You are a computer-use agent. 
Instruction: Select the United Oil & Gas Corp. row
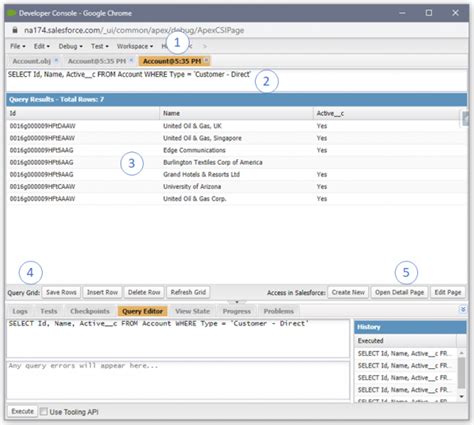click(x=236, y=199)
